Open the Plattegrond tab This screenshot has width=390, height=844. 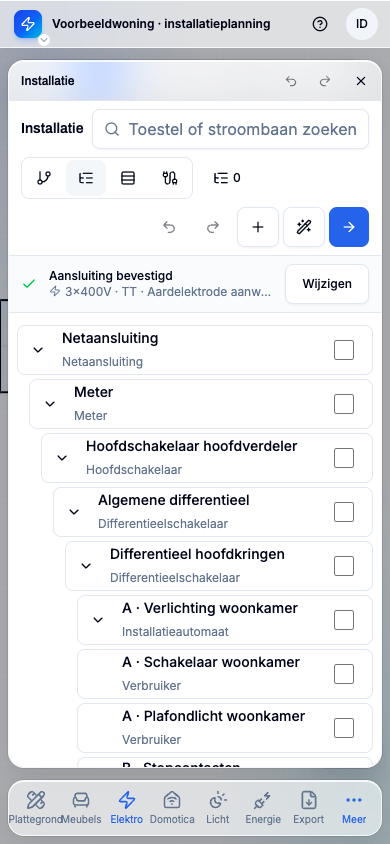pos(35,808)
